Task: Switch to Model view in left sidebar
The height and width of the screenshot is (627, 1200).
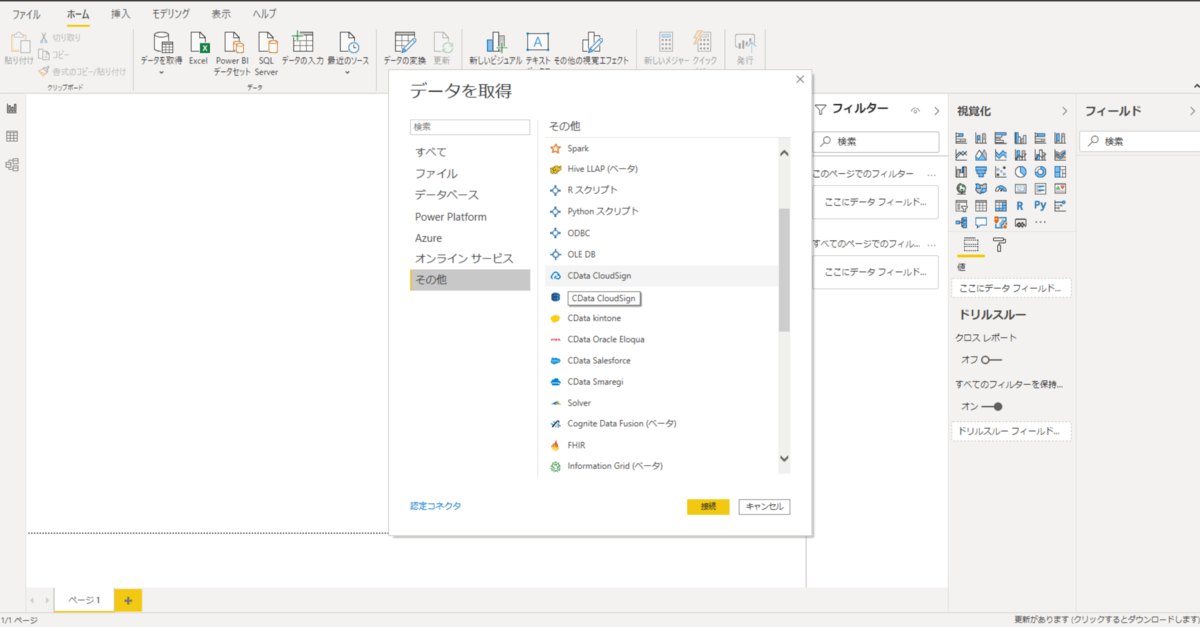Action: click(x=12, y=164)
